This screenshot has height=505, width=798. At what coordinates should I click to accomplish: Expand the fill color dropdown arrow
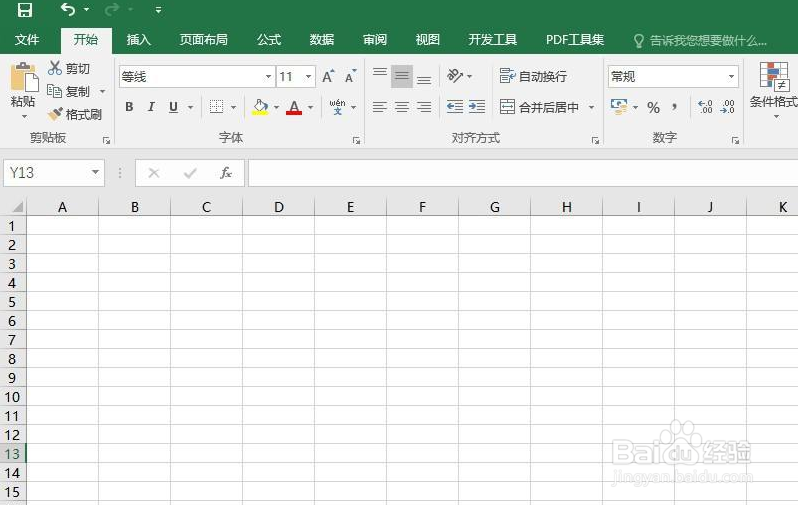(276, 107)
